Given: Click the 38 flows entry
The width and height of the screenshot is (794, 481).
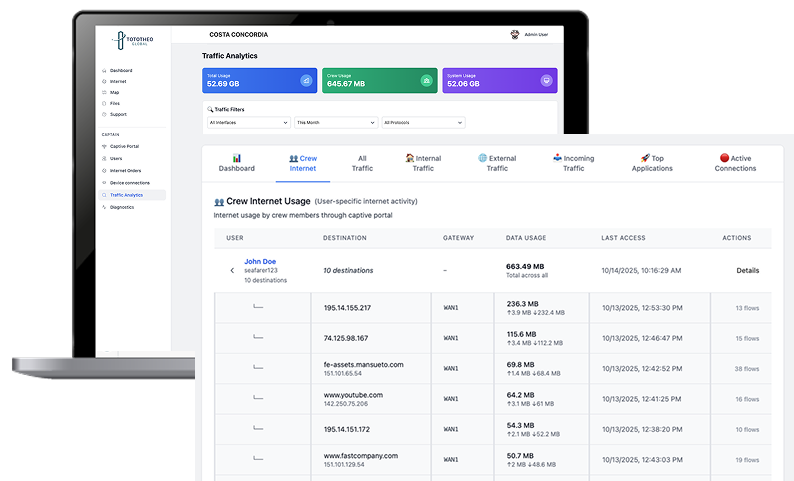Looking at the screenshot, I should [x=747, y=369].
